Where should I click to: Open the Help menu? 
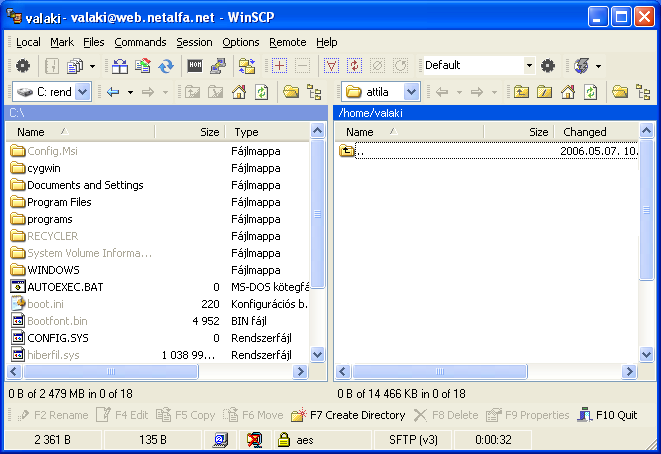click(327, 42)
